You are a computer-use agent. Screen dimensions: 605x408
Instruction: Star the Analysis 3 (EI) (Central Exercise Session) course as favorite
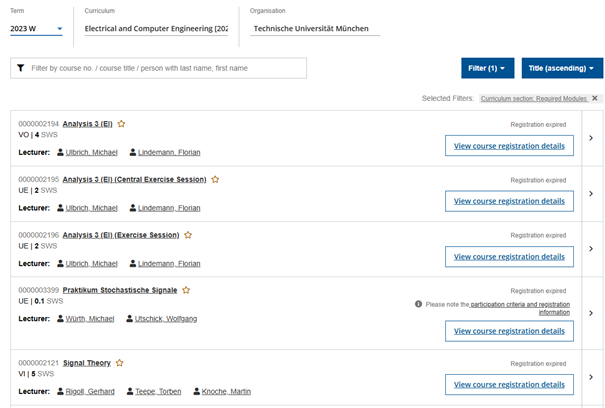coord(215,180)
